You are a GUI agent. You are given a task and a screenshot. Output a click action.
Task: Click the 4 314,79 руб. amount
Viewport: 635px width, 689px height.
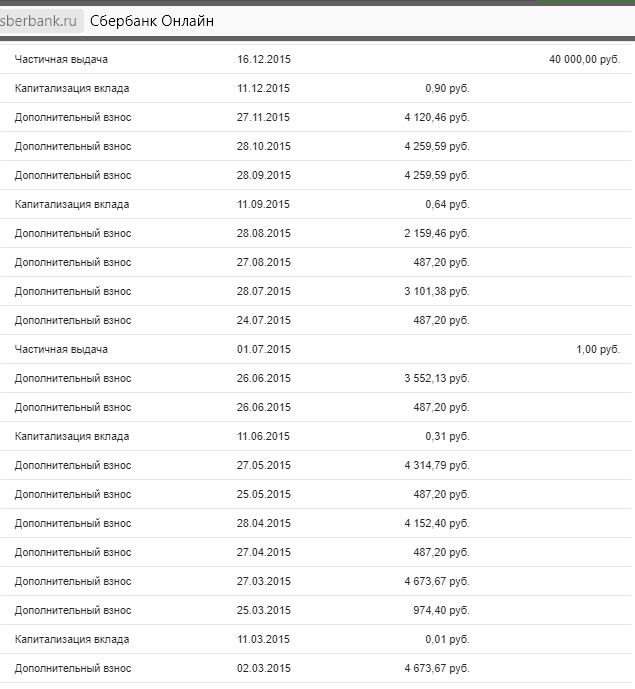click(436, 466)
